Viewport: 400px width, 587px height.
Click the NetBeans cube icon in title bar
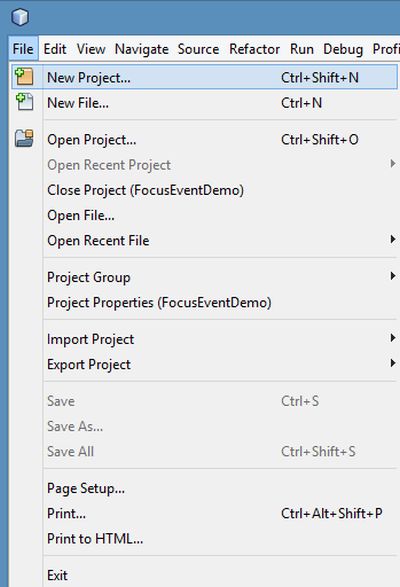coord(20,17)
